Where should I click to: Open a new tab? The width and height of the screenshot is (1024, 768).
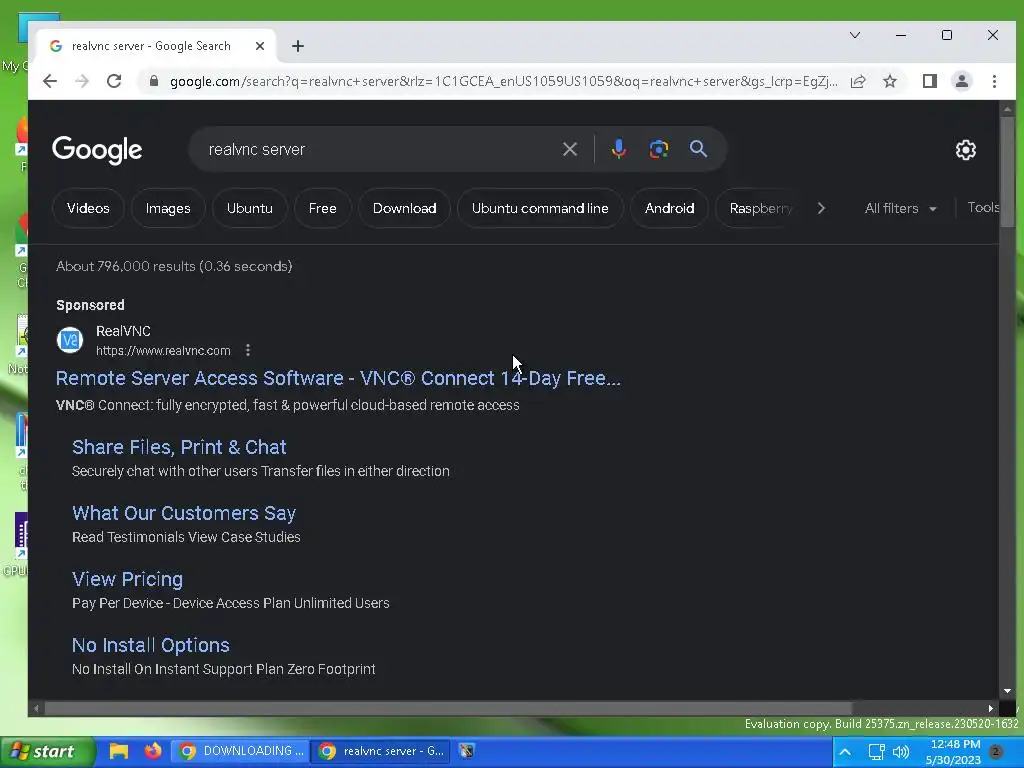click(298, 46)
